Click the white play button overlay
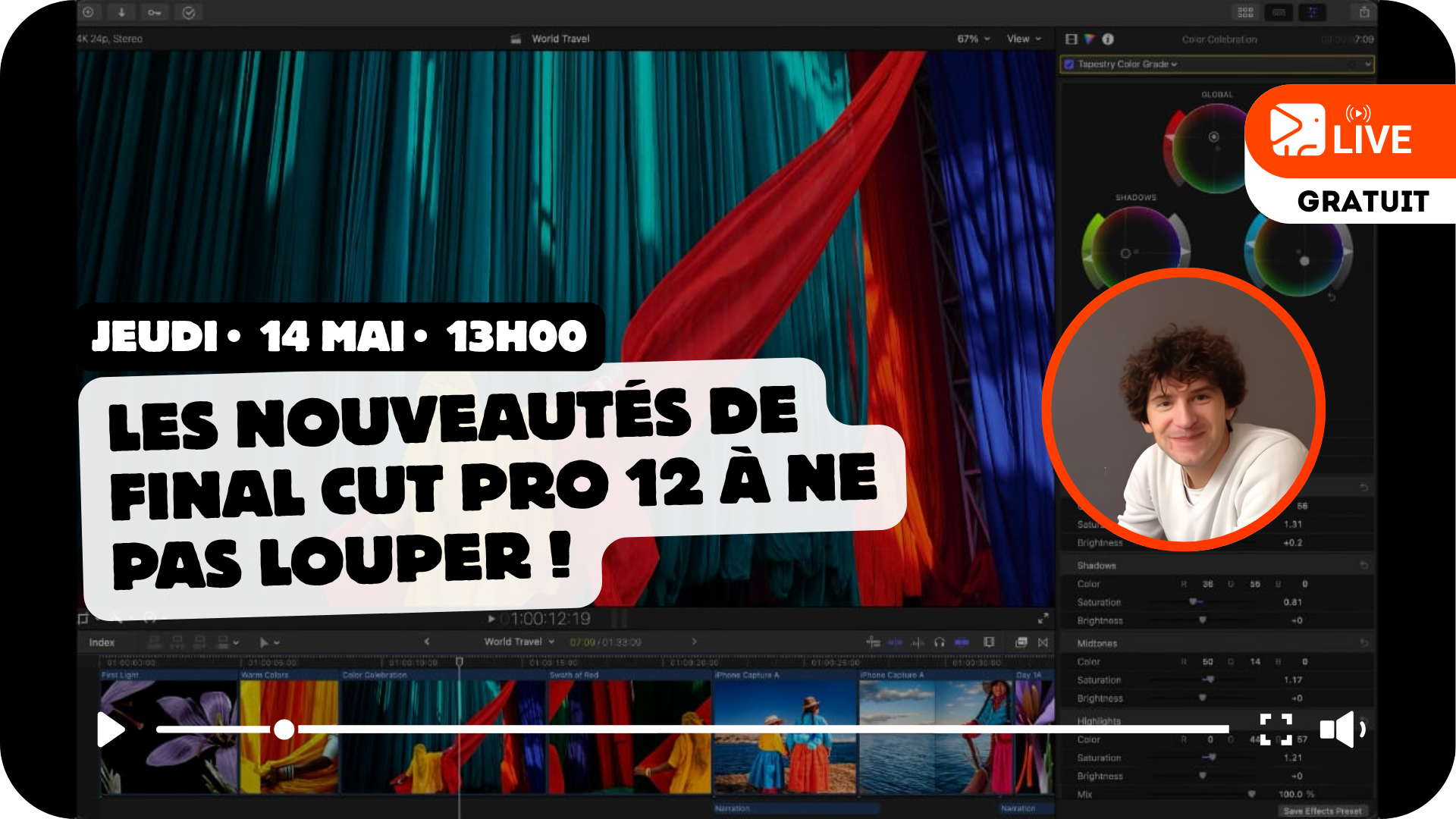 pyautogui.click(x=111, y=730)
